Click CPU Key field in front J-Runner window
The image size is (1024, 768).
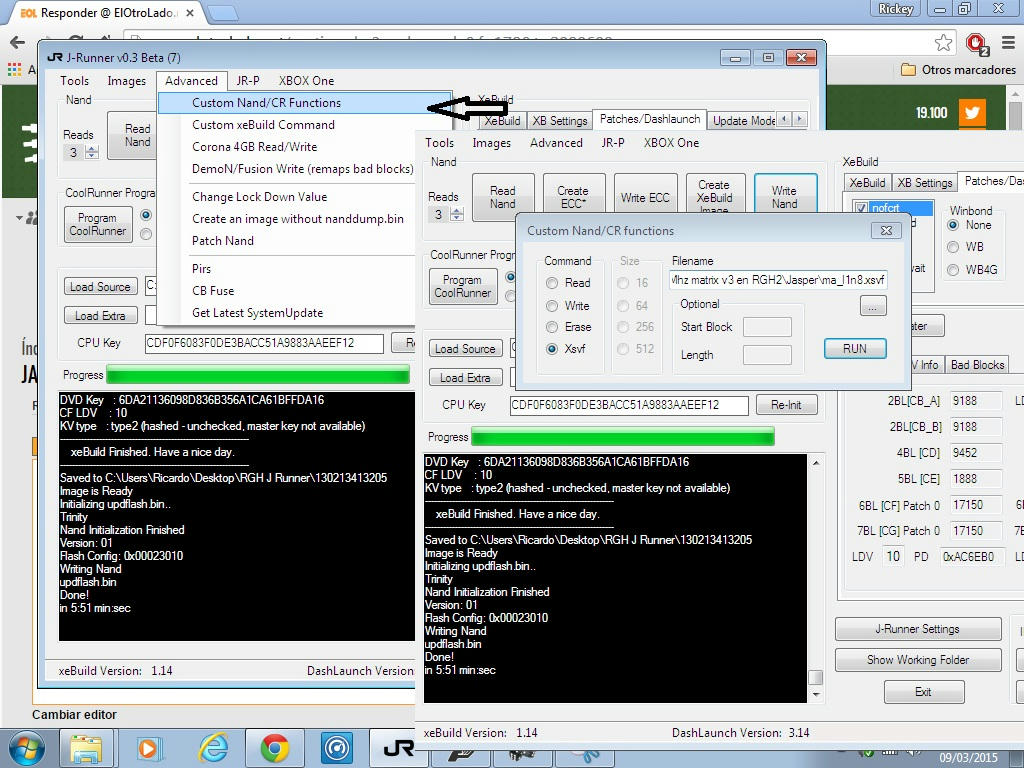pyautogui.click(x=629, y=405)
